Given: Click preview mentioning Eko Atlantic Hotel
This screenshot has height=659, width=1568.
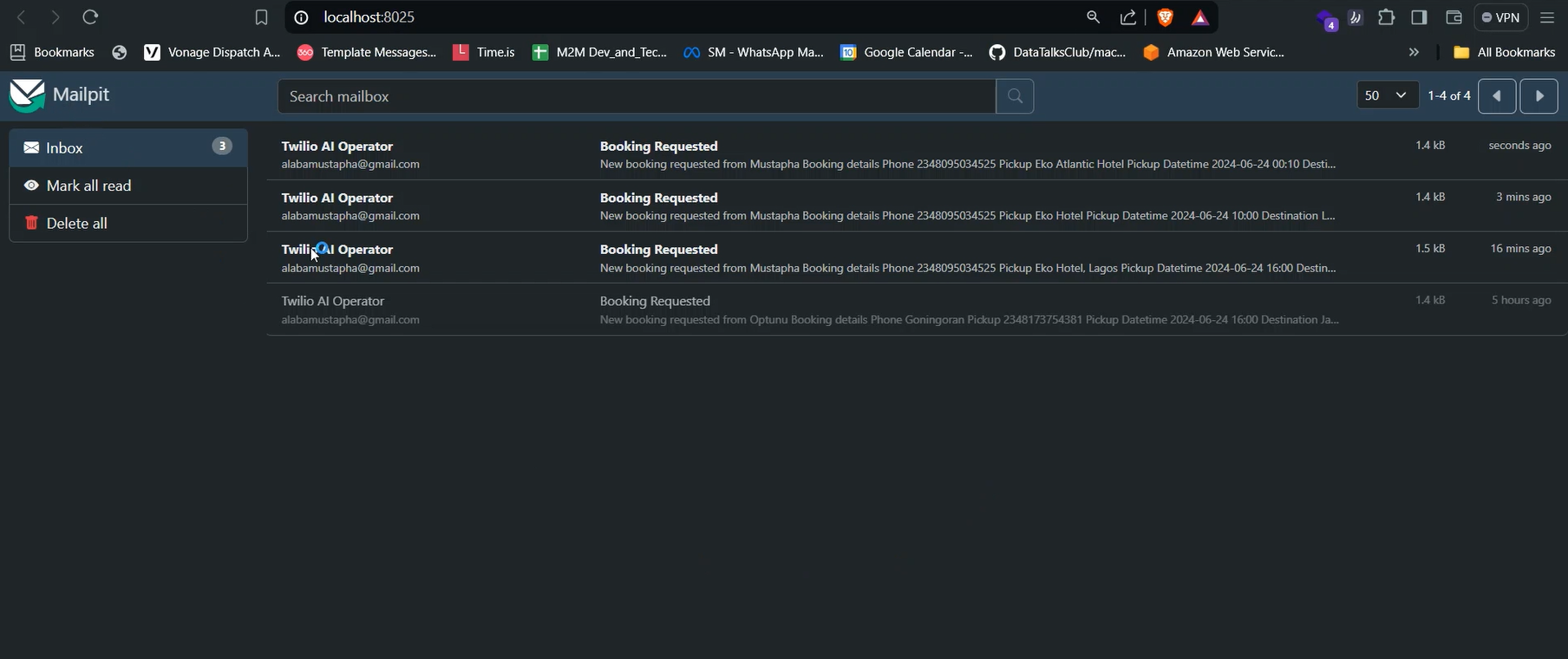Looking at the screenshot, I should click(x=968, y=165).
